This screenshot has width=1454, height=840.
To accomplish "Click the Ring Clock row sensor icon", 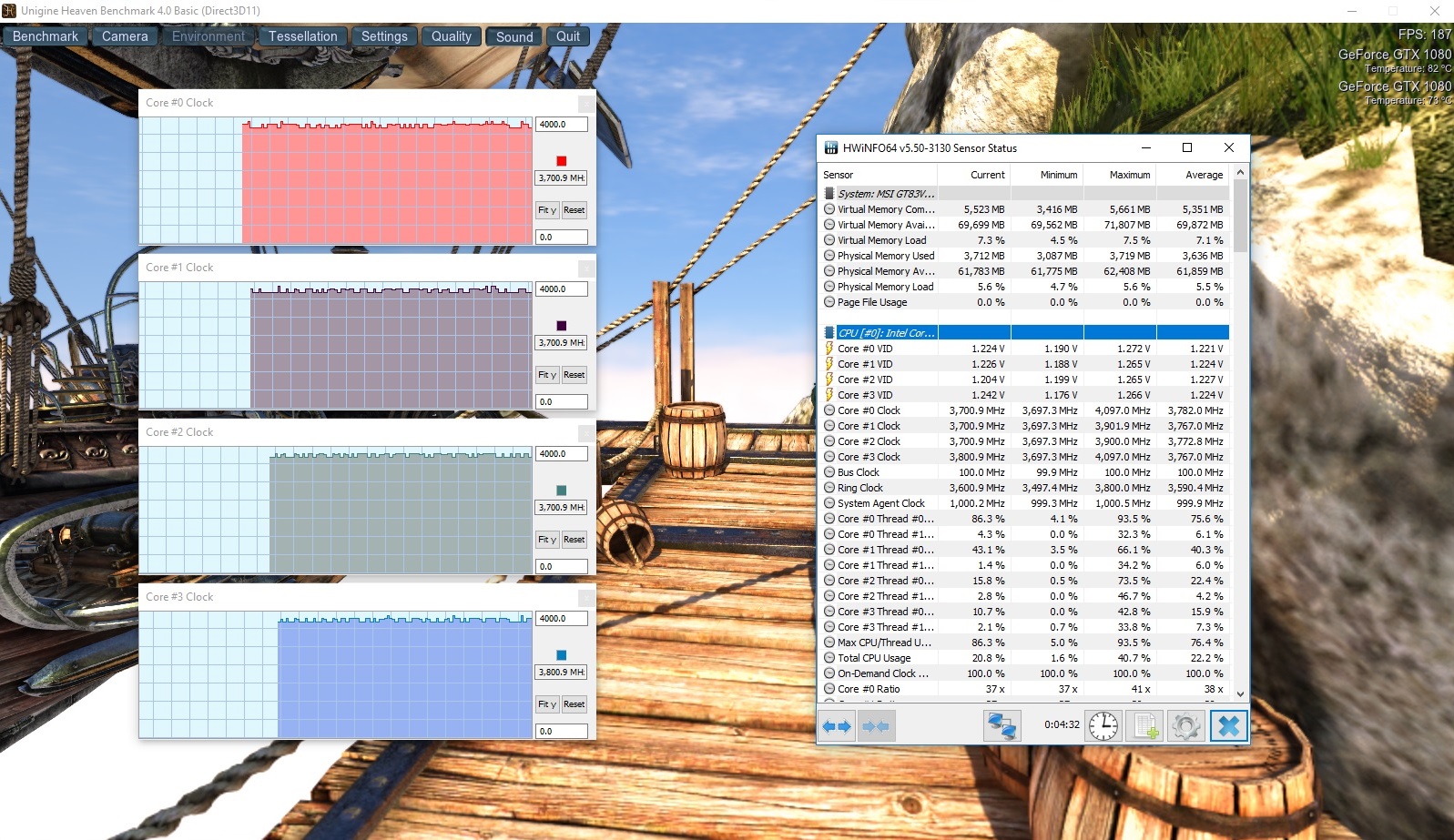I will pyautogui.click(x=829, y=488).
